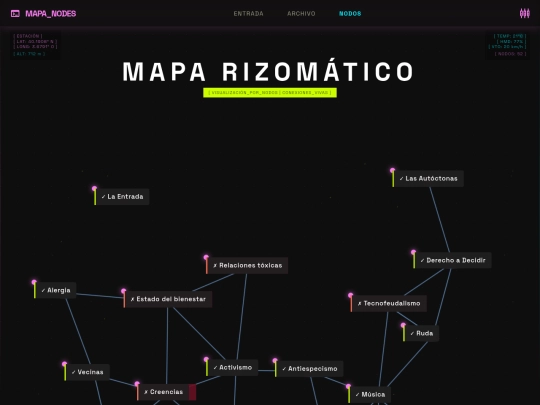Click the terminal logo icon beside MAPA_NODES
540x405 pixels.
click(x=15, y=13)
